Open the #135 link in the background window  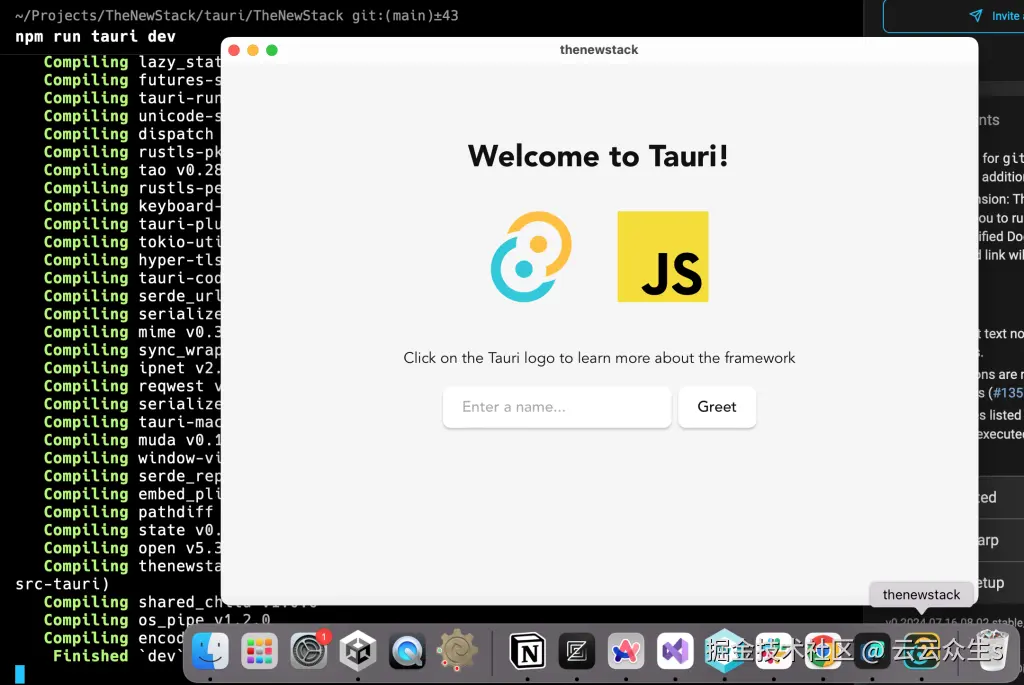click(x=1008, y=393)
